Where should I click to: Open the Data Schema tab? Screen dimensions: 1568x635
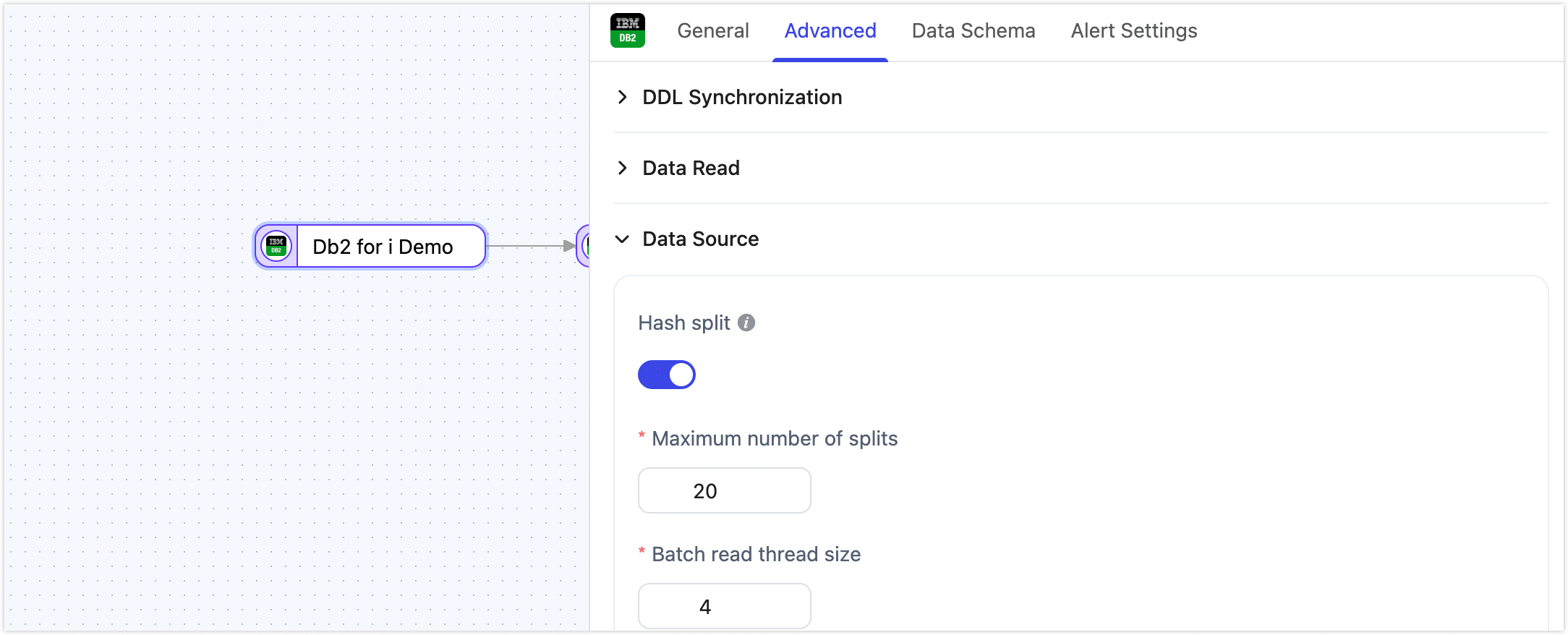coord(973,30)
